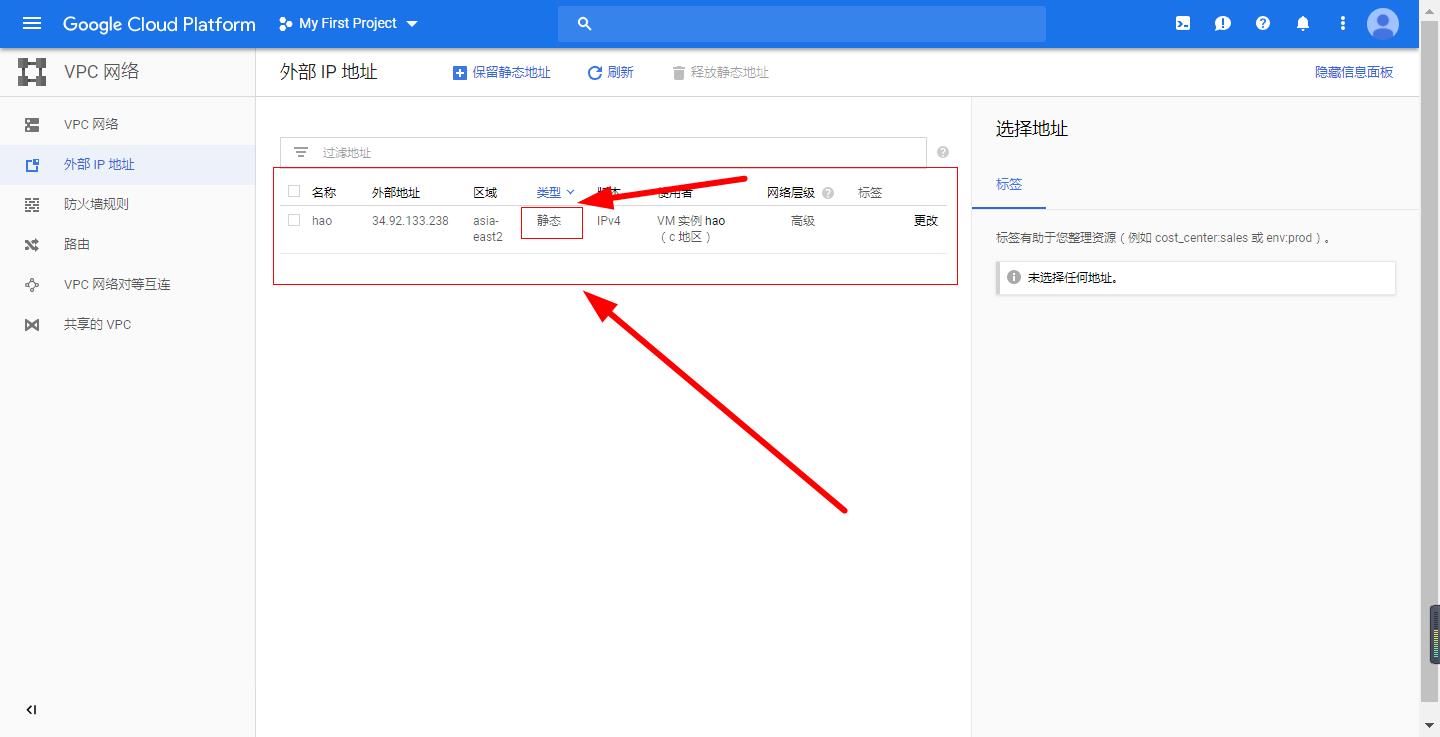This screenshot has width=1440, height=737.
Task: Click 保留静态地址 to reserve a static address
Action: 502,71
